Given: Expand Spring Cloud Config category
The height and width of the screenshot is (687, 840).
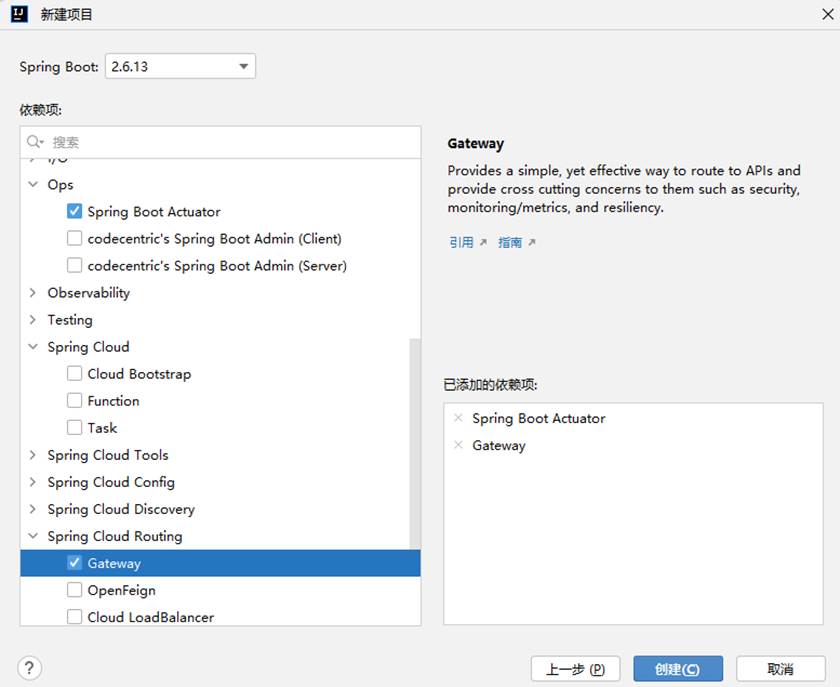Looking at the screenshot, I should (33, 482).
